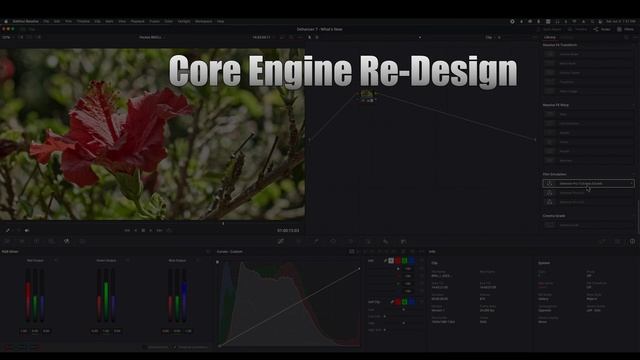Open the clip name dropdown above viewer

[x=151, y=37]
